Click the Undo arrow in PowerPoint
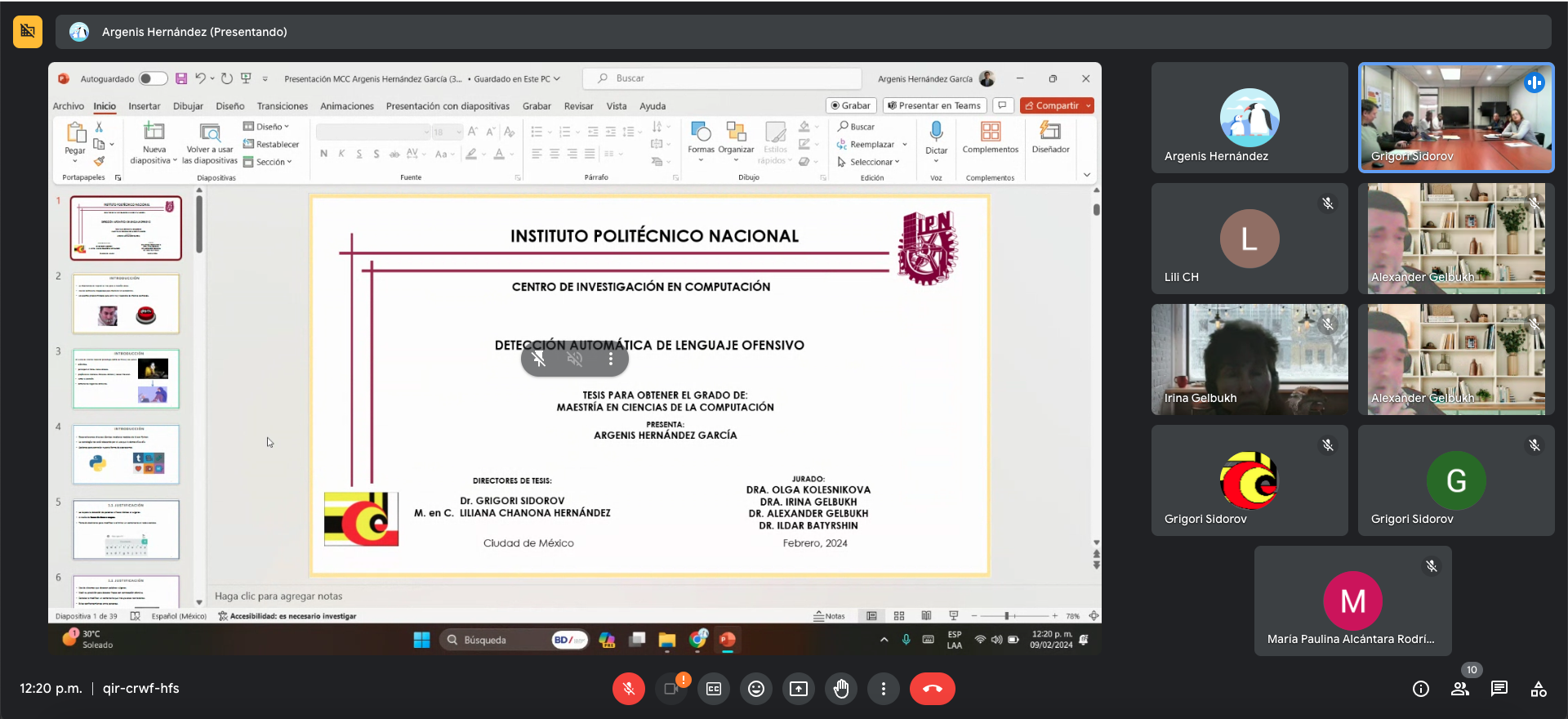Screen dimensions: 1568x719 click(200, 78)
